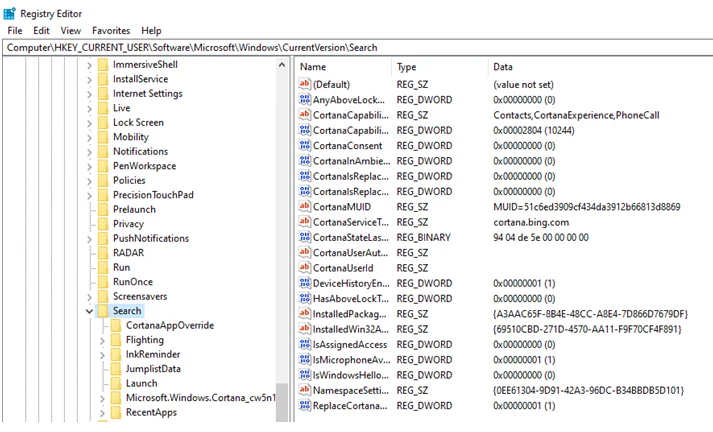The width and height of the screenshot is (713, 432).
Task: Click the folder icon of RunOnce key
Action: 103,282
